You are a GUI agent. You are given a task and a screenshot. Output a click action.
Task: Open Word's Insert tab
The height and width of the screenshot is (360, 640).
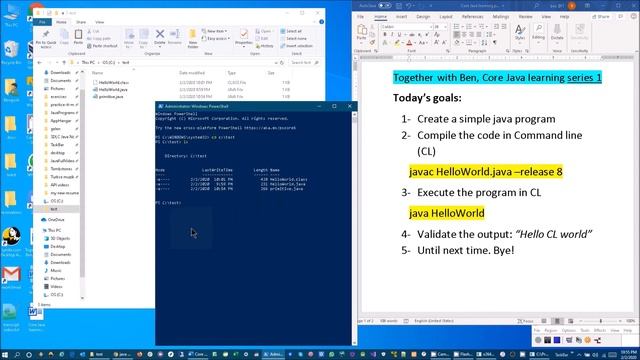[x=401, y=17]
